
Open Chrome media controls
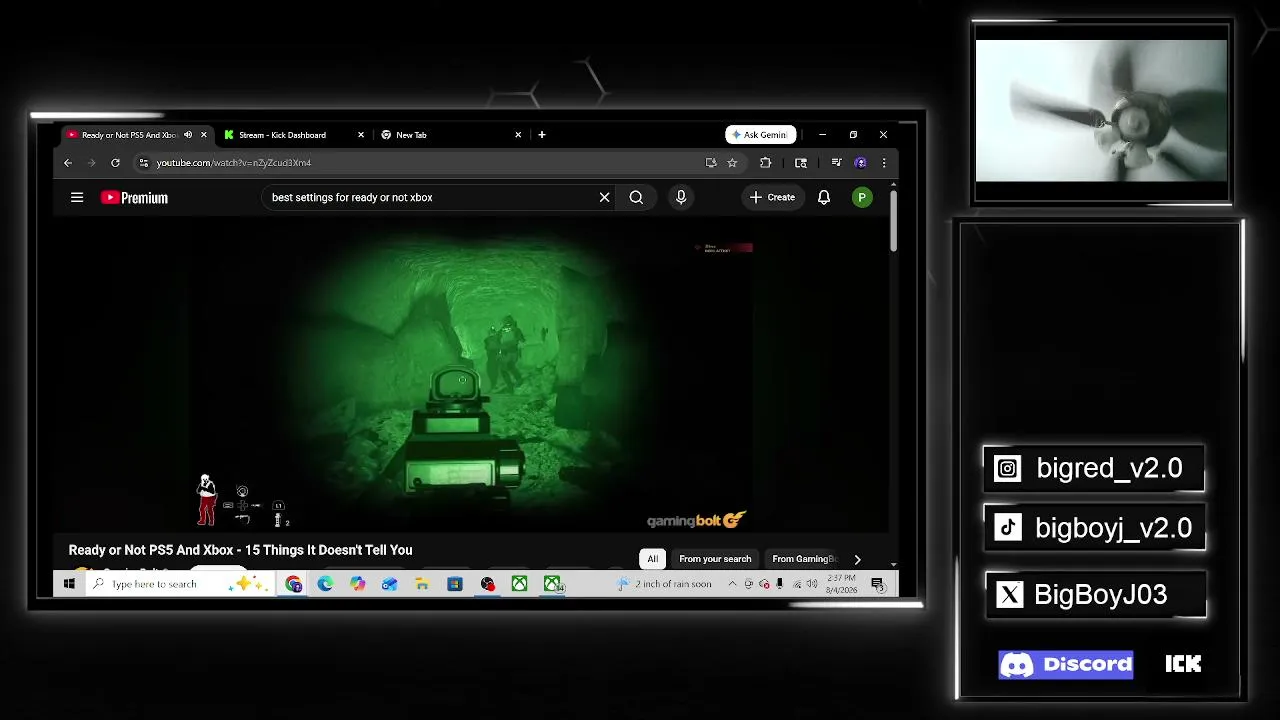click(x=836, y=163)
